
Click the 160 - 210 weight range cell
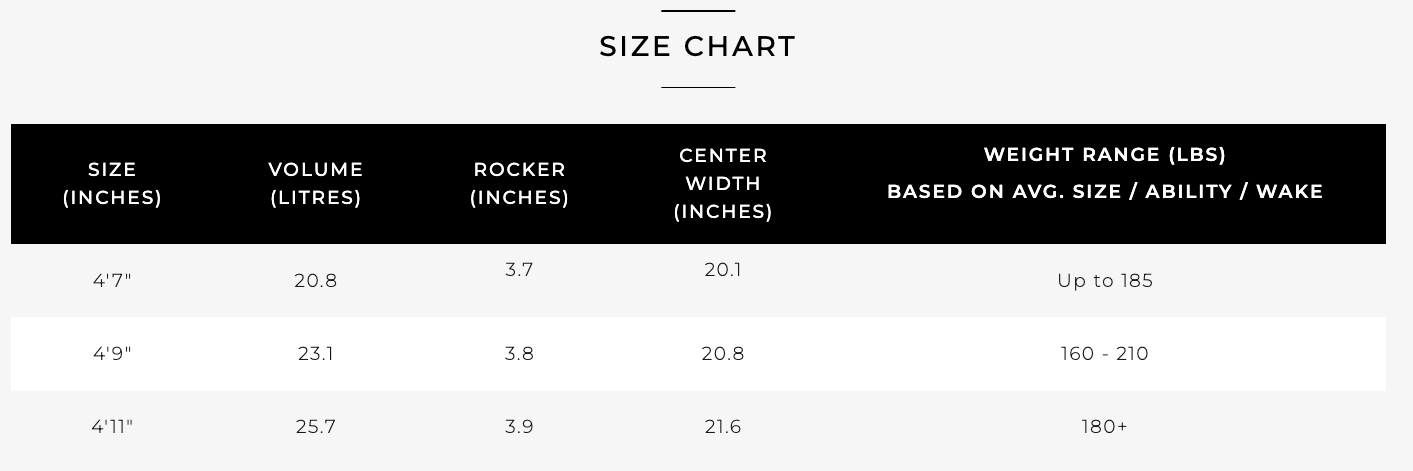(x=1105, y=354)
